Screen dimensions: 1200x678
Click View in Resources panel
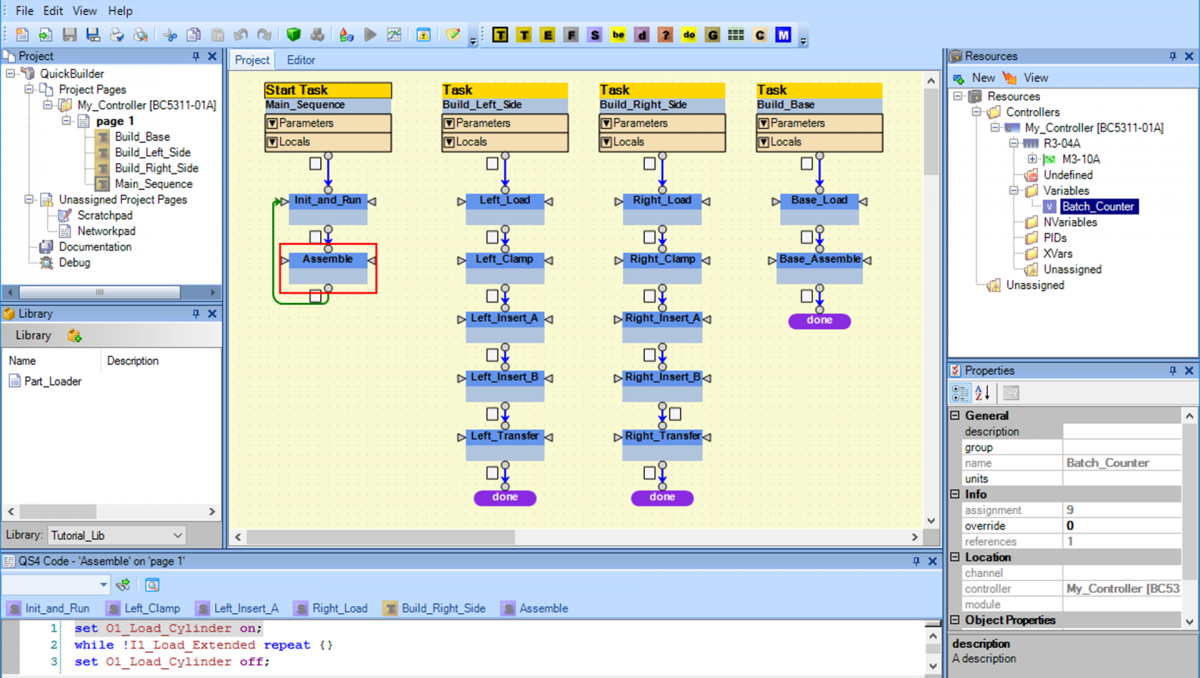[1026, 77]
